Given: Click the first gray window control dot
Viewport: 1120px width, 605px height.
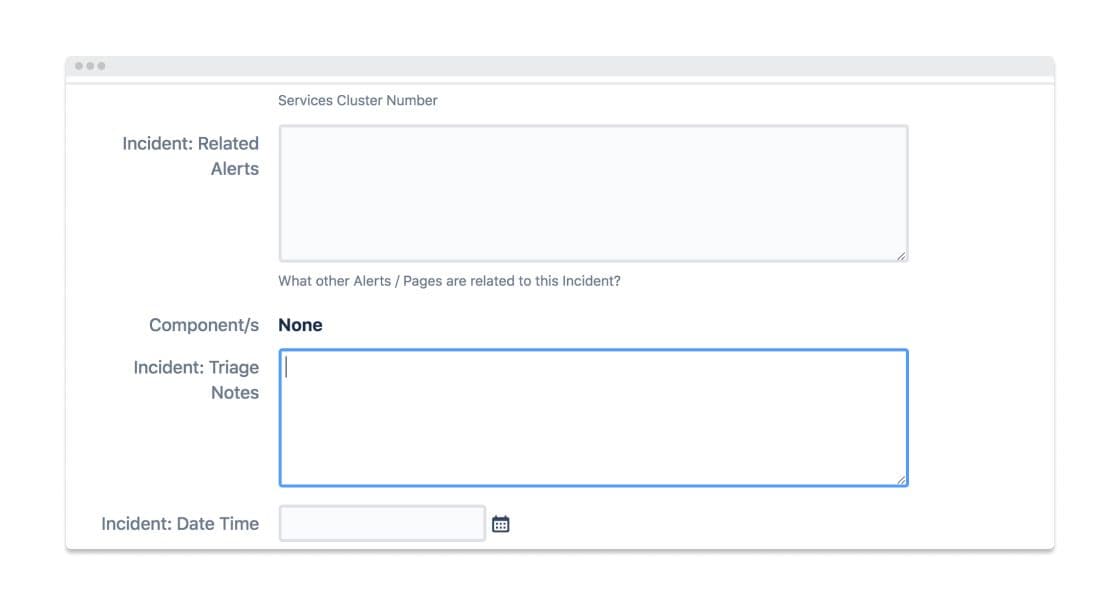Looking at the screenshot, I should (x=79, y=66).
